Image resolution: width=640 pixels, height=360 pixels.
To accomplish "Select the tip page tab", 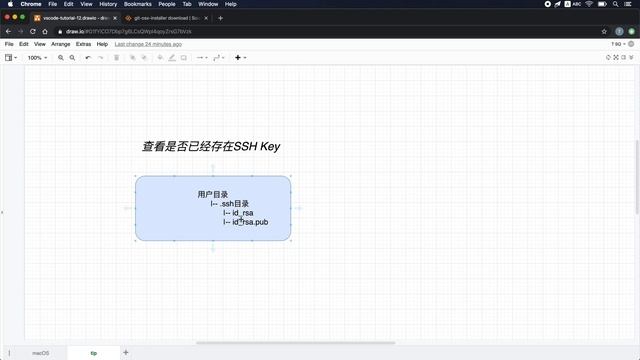I will click(x=93, y=353).
